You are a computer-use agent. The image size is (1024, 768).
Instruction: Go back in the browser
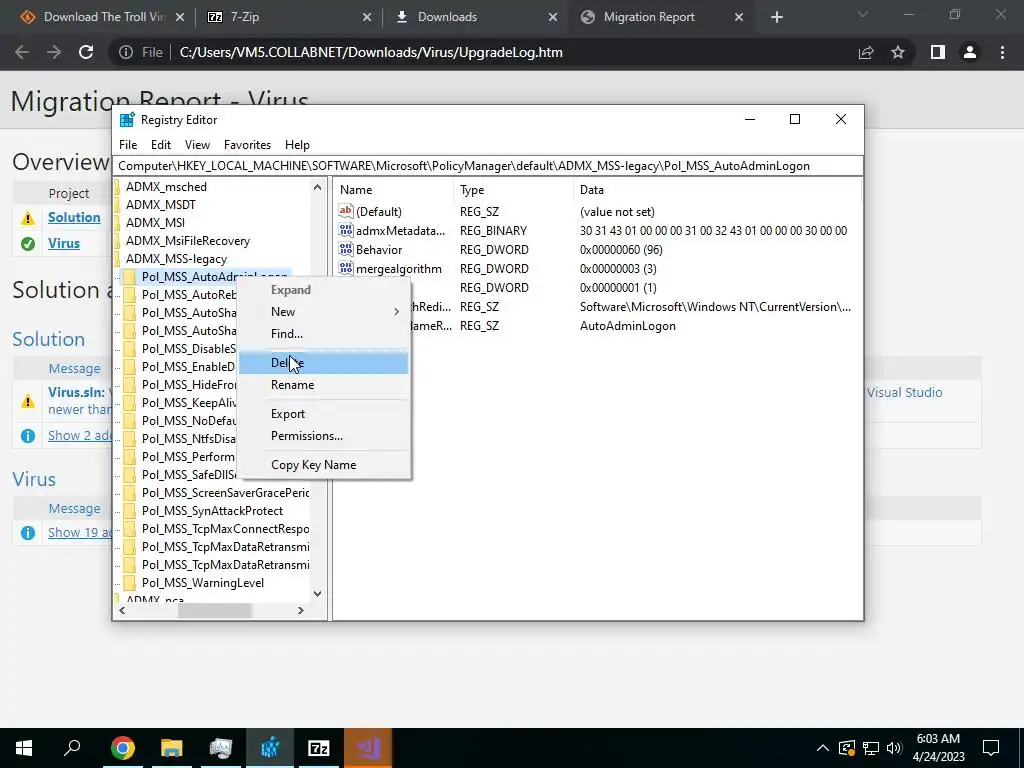22,52
